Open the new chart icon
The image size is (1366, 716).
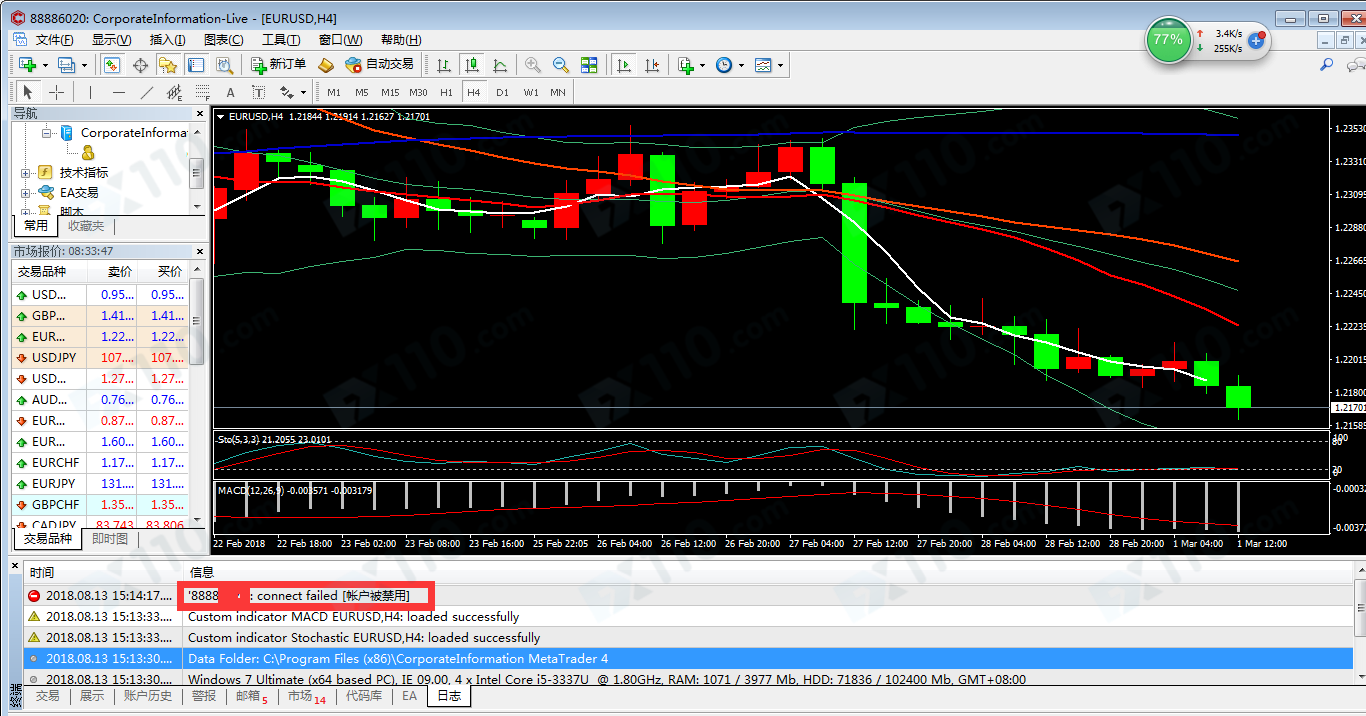[27, 64]
